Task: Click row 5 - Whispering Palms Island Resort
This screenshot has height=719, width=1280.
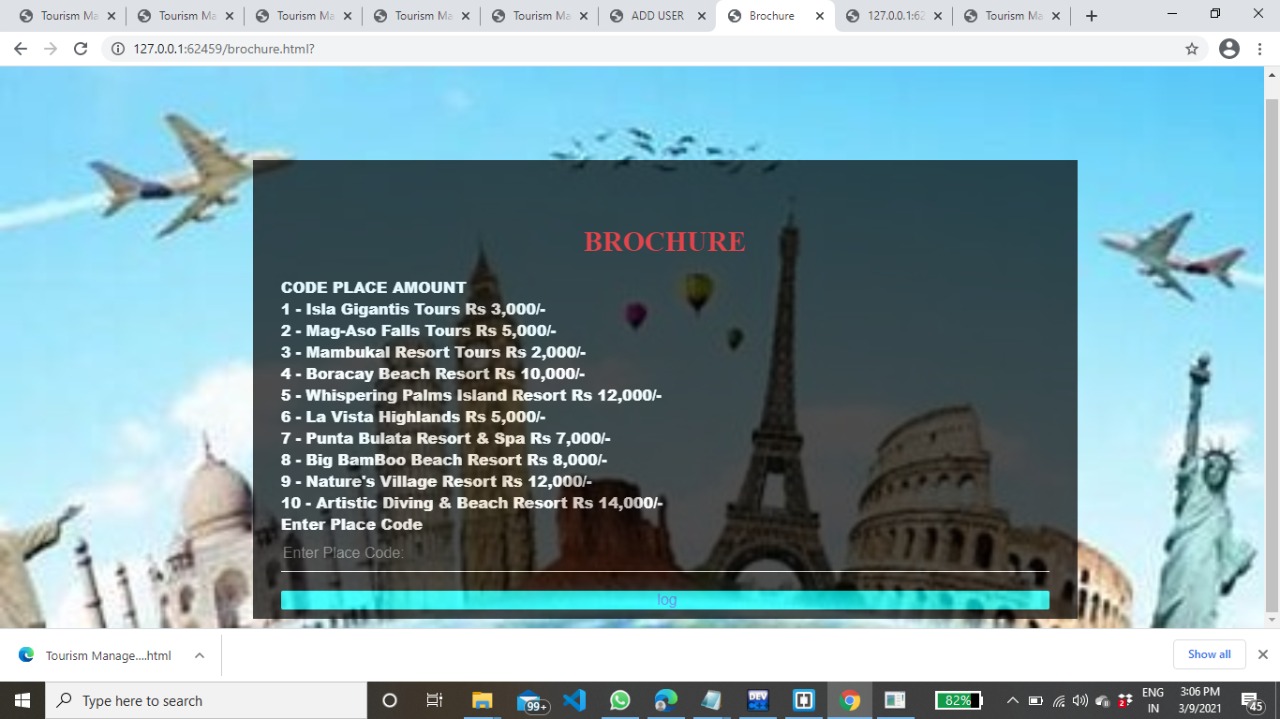Action: (x=471, y=395)
